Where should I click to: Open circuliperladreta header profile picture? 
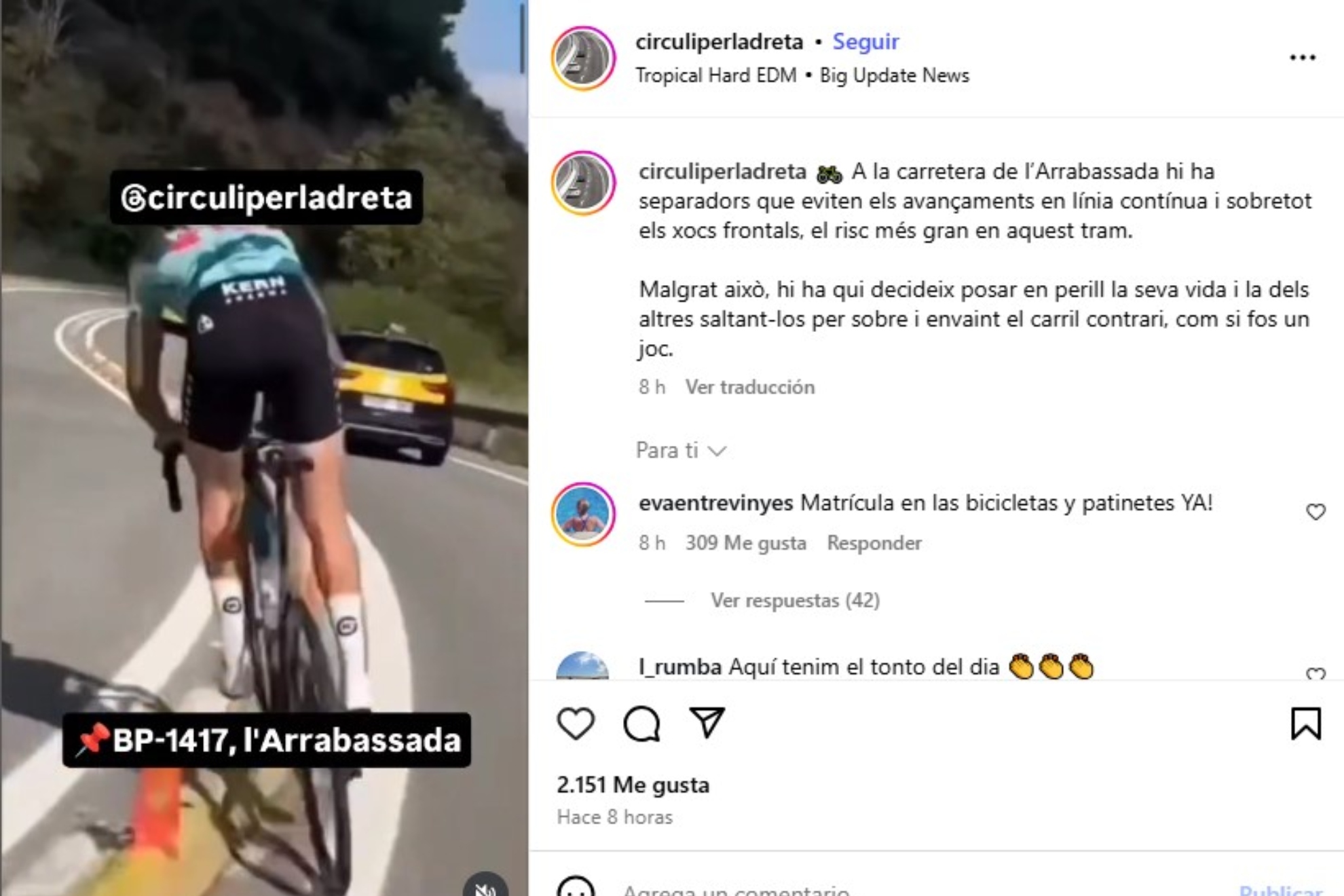[x=583, y=58]
